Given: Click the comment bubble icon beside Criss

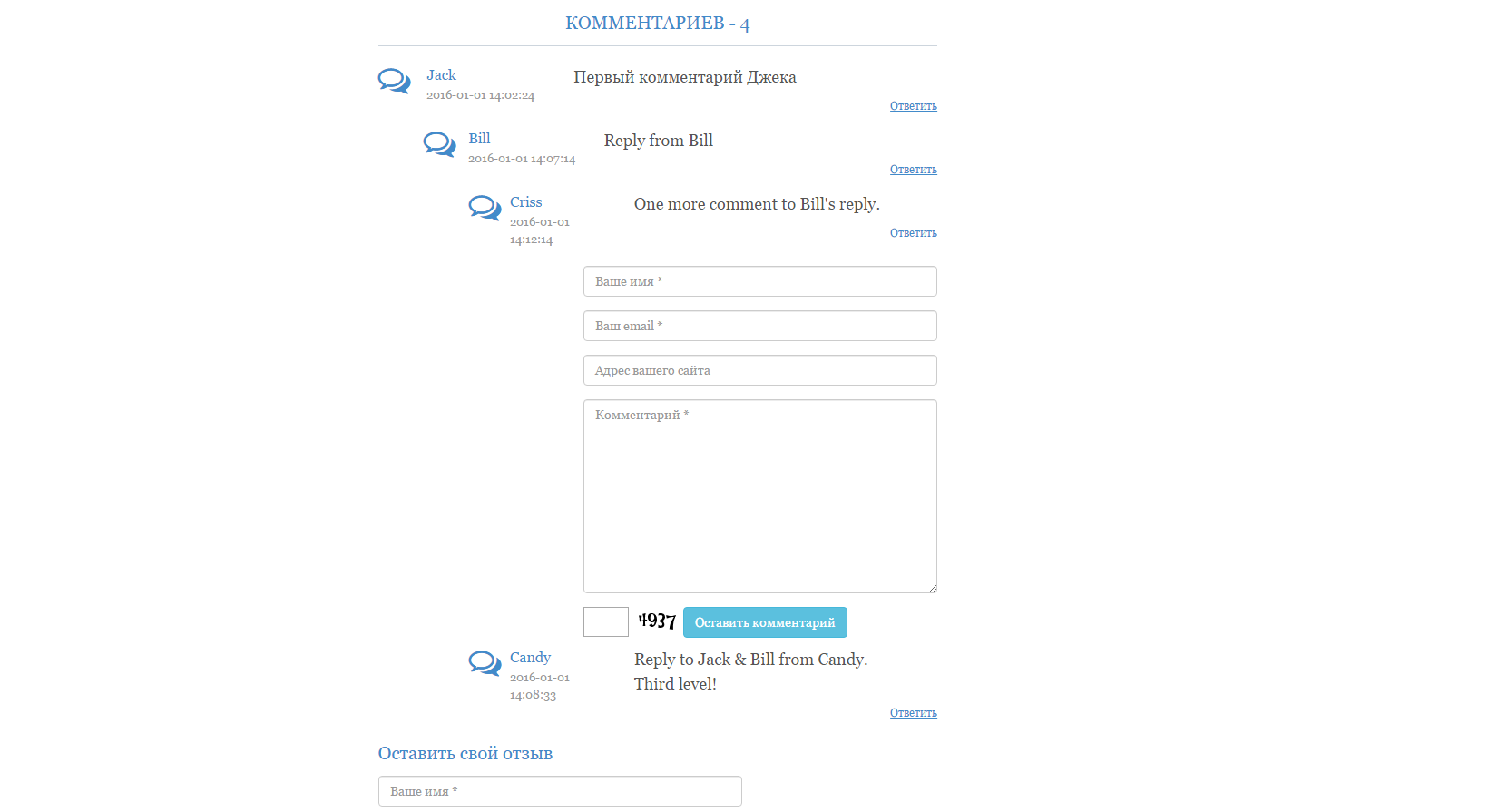Looking at the screenshot, I should (485, 208).
